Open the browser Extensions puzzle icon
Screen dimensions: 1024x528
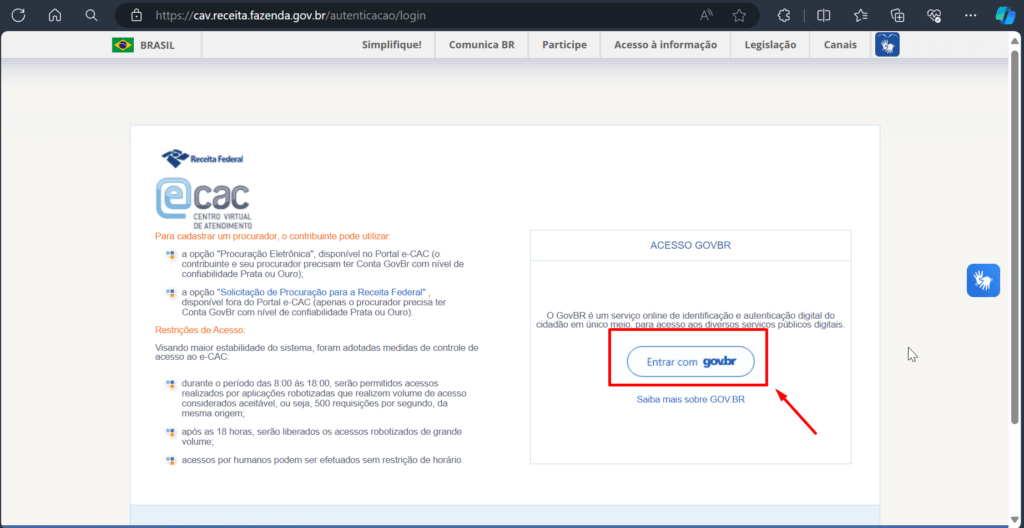pyautogui.click(x=784, y=15)
